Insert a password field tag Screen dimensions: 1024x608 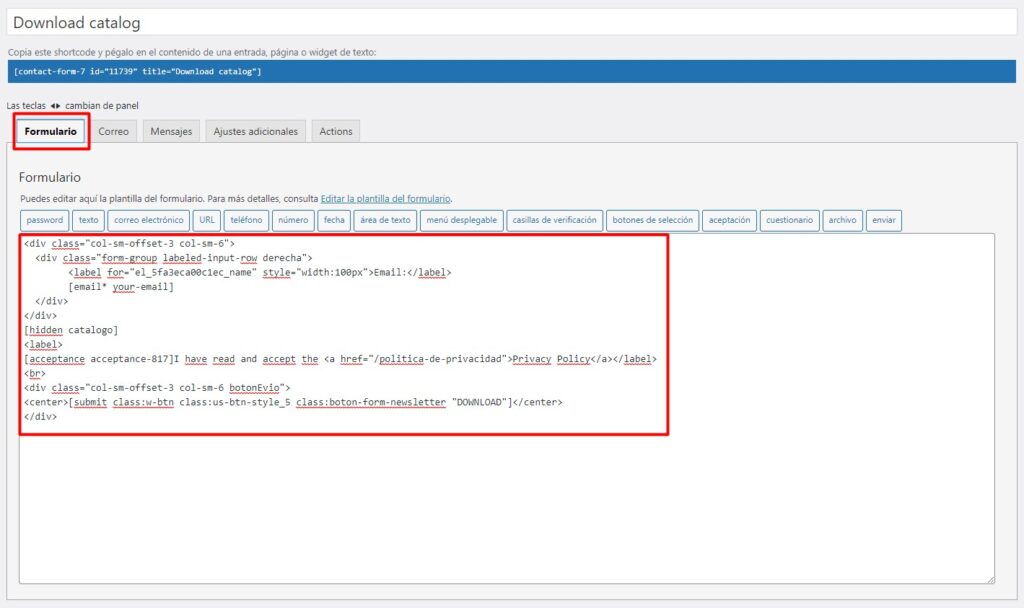45,220
